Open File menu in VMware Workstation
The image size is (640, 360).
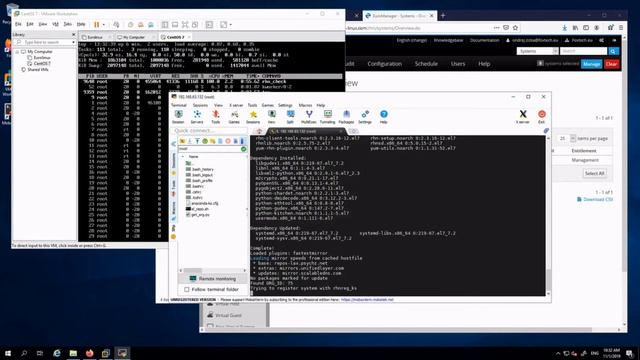(18, 24)
